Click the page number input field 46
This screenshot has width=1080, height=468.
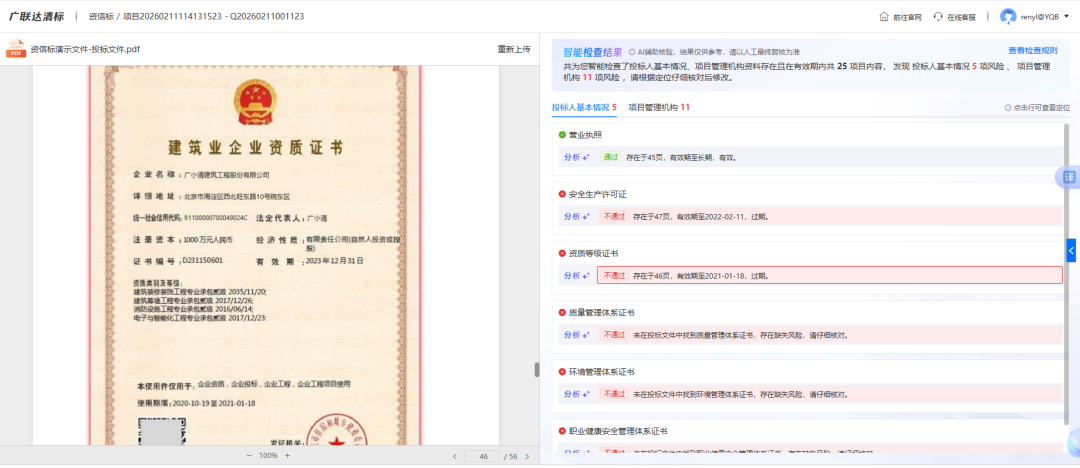coord(482,456)
